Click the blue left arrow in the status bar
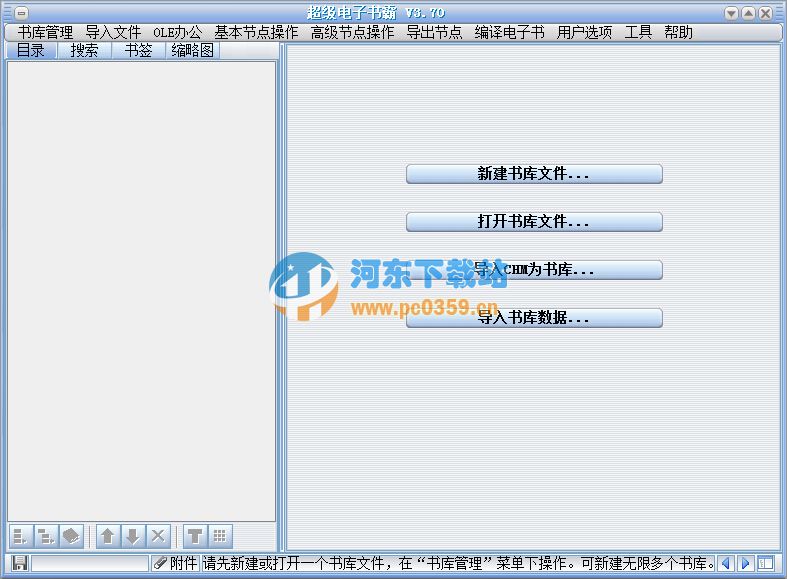Screen dimensions: 787x579 click(726, 563)
